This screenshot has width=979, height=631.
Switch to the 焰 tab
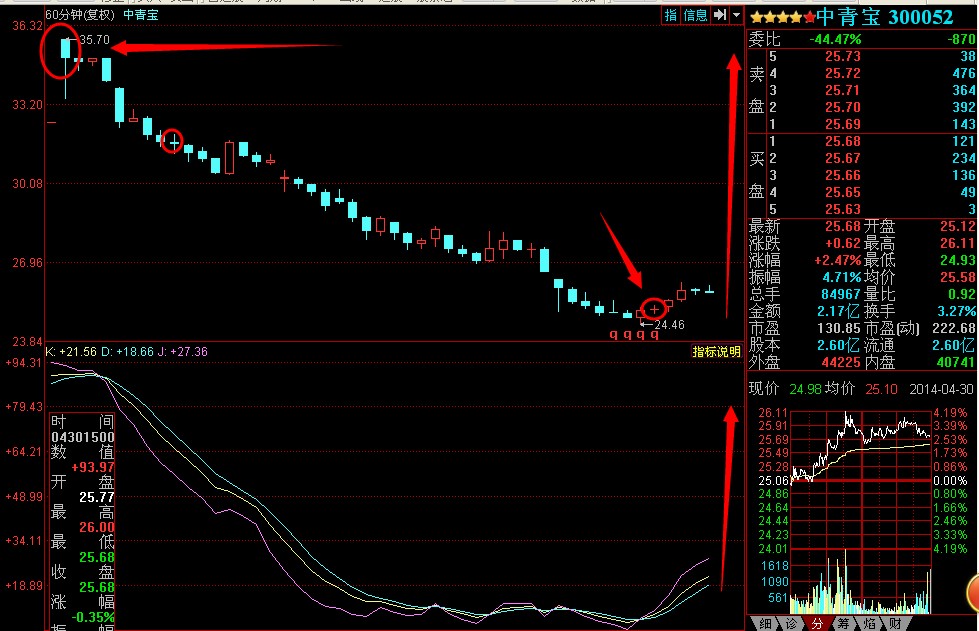pyautogui.click(x=868, y=624)
